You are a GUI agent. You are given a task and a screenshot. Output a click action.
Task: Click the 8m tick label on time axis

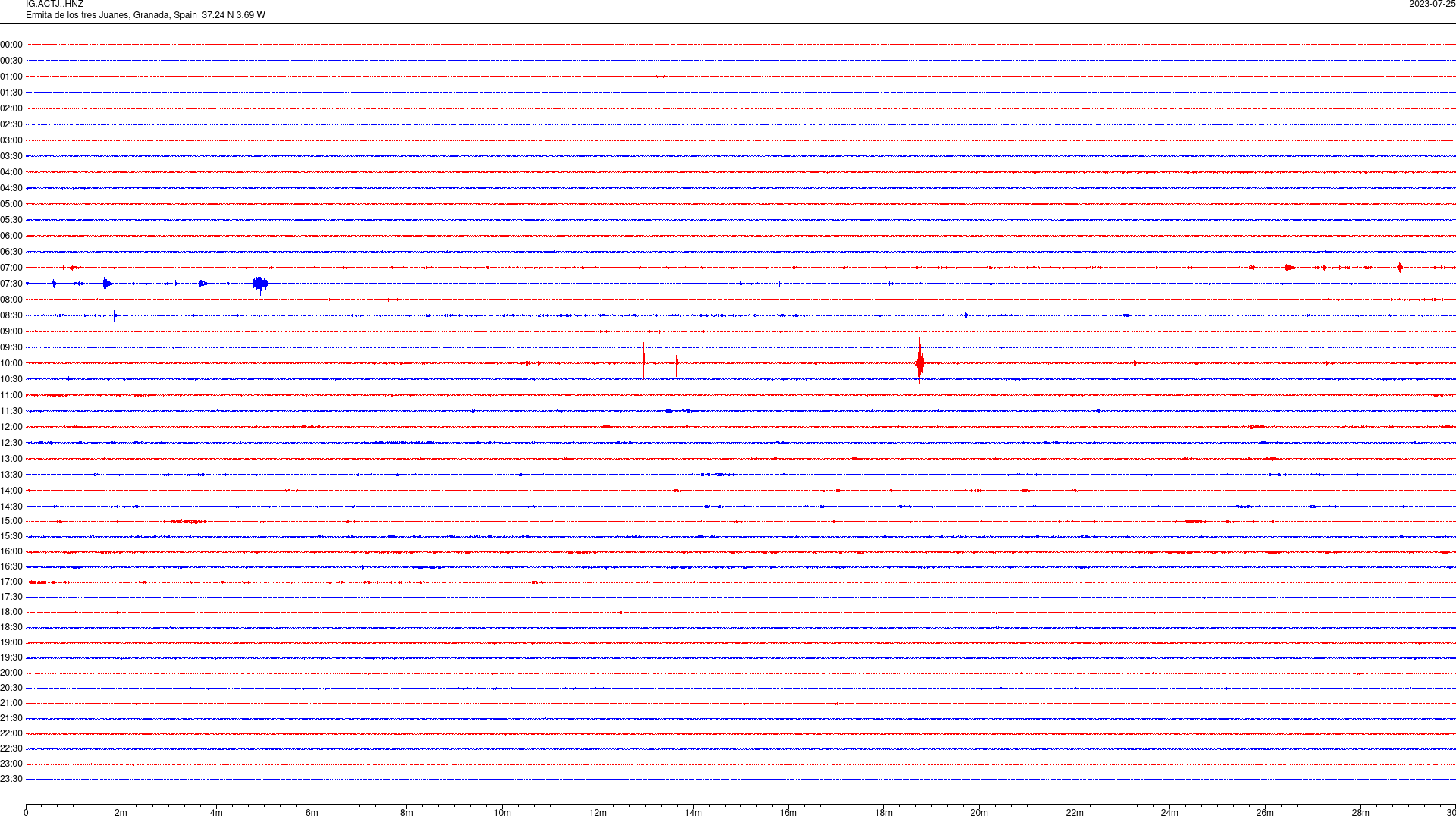coord(407,813)
